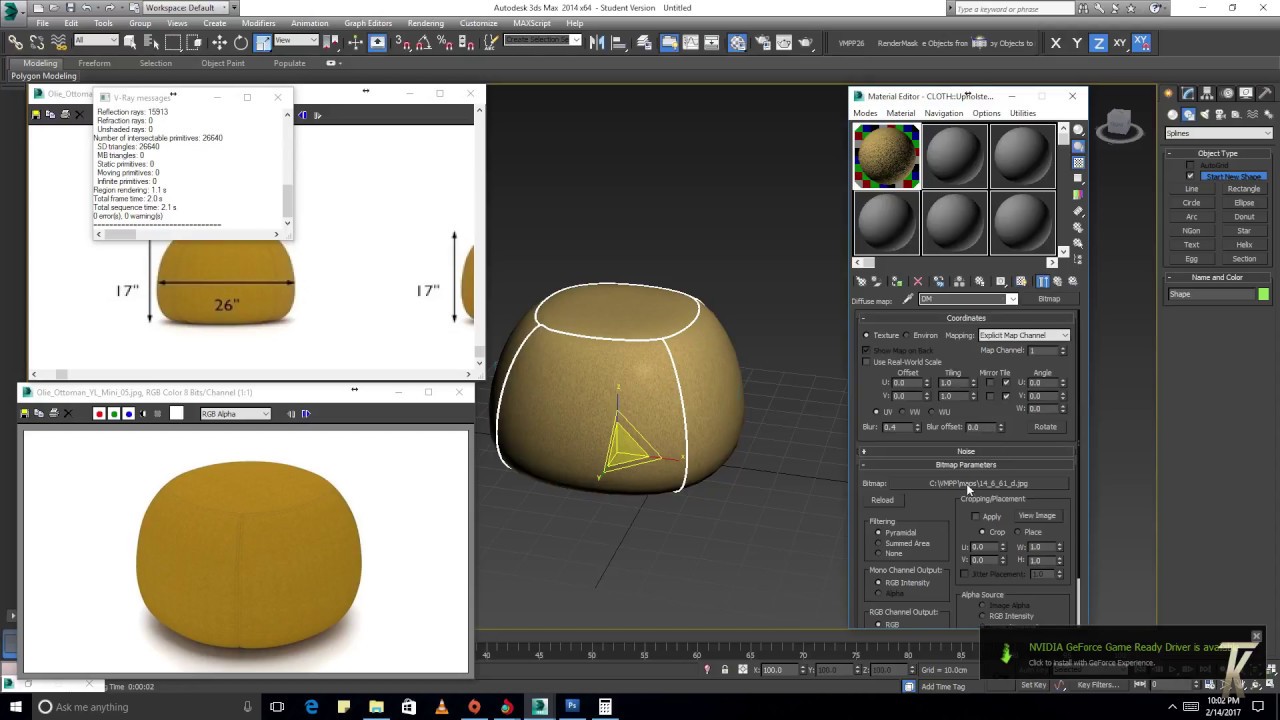Click the View Image button
This screenshot has width=1280, height=720.
(x=1037, y=516)
